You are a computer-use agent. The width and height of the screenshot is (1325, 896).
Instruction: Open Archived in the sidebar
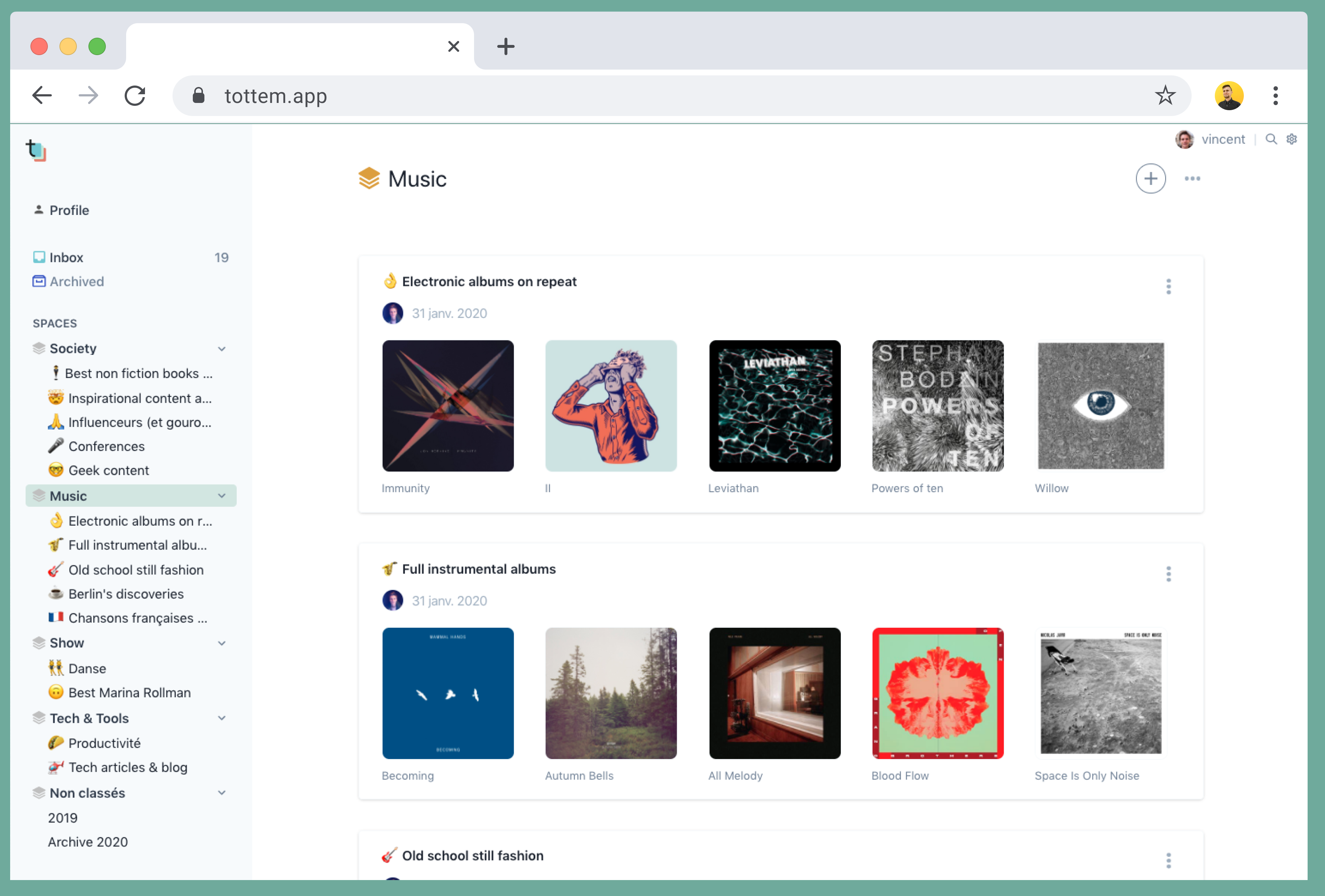click(76, 281)
